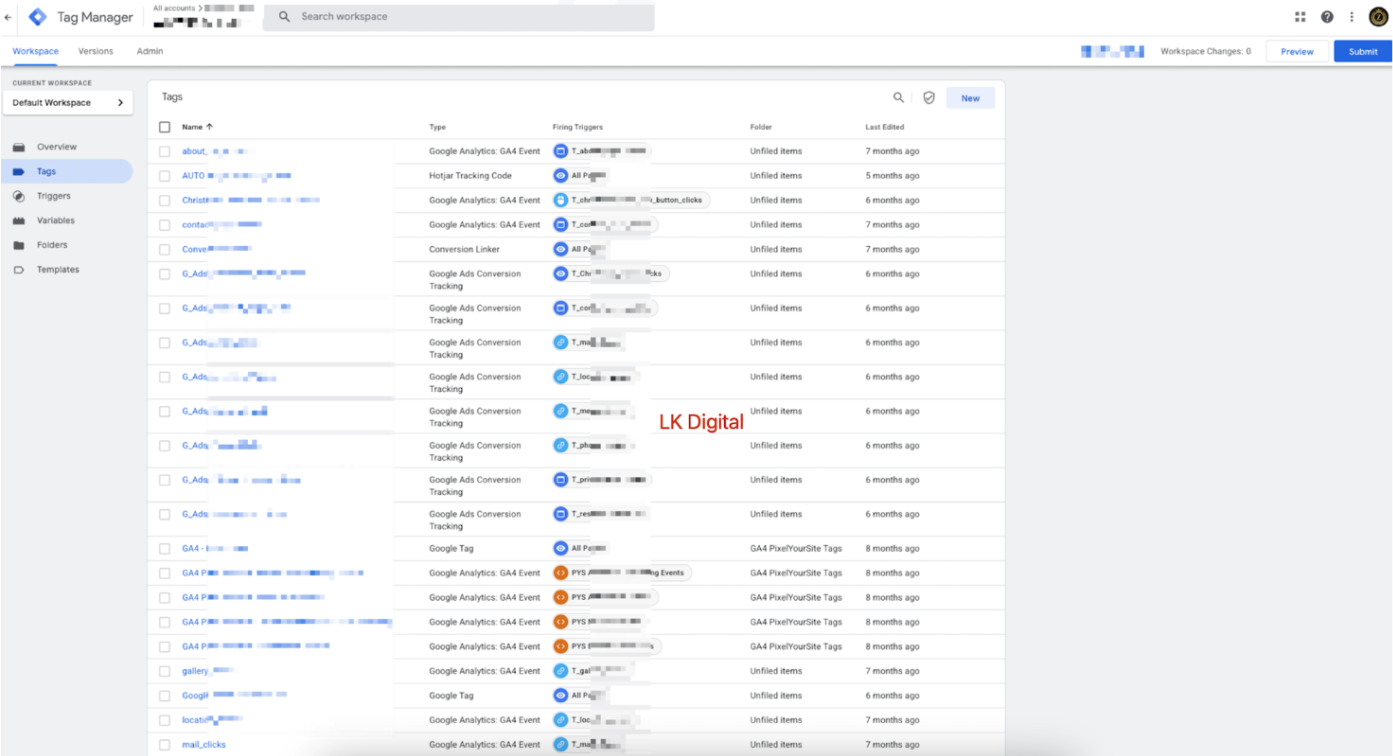Tick the checkbox for the gallery_ tag
Viewport: 1393px width, 756px height.
pos(165,671)
